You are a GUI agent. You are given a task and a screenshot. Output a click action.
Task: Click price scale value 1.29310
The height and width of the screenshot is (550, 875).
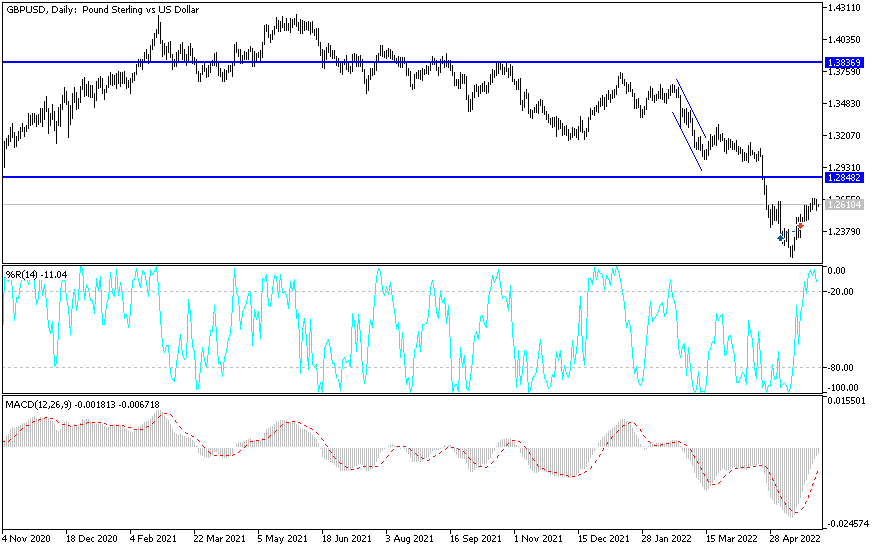pos(845,167)
